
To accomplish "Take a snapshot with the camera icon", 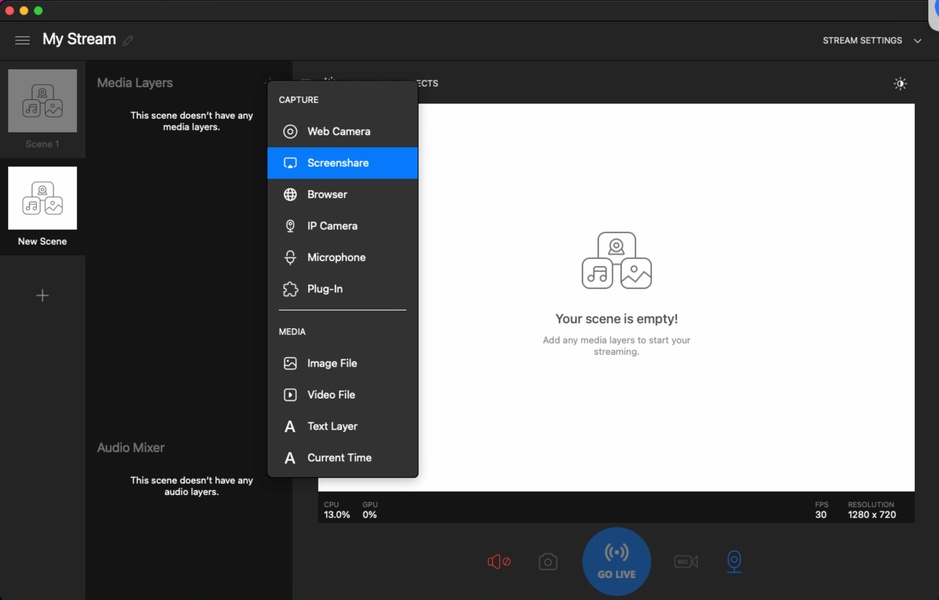I will (x=548, y=562).
